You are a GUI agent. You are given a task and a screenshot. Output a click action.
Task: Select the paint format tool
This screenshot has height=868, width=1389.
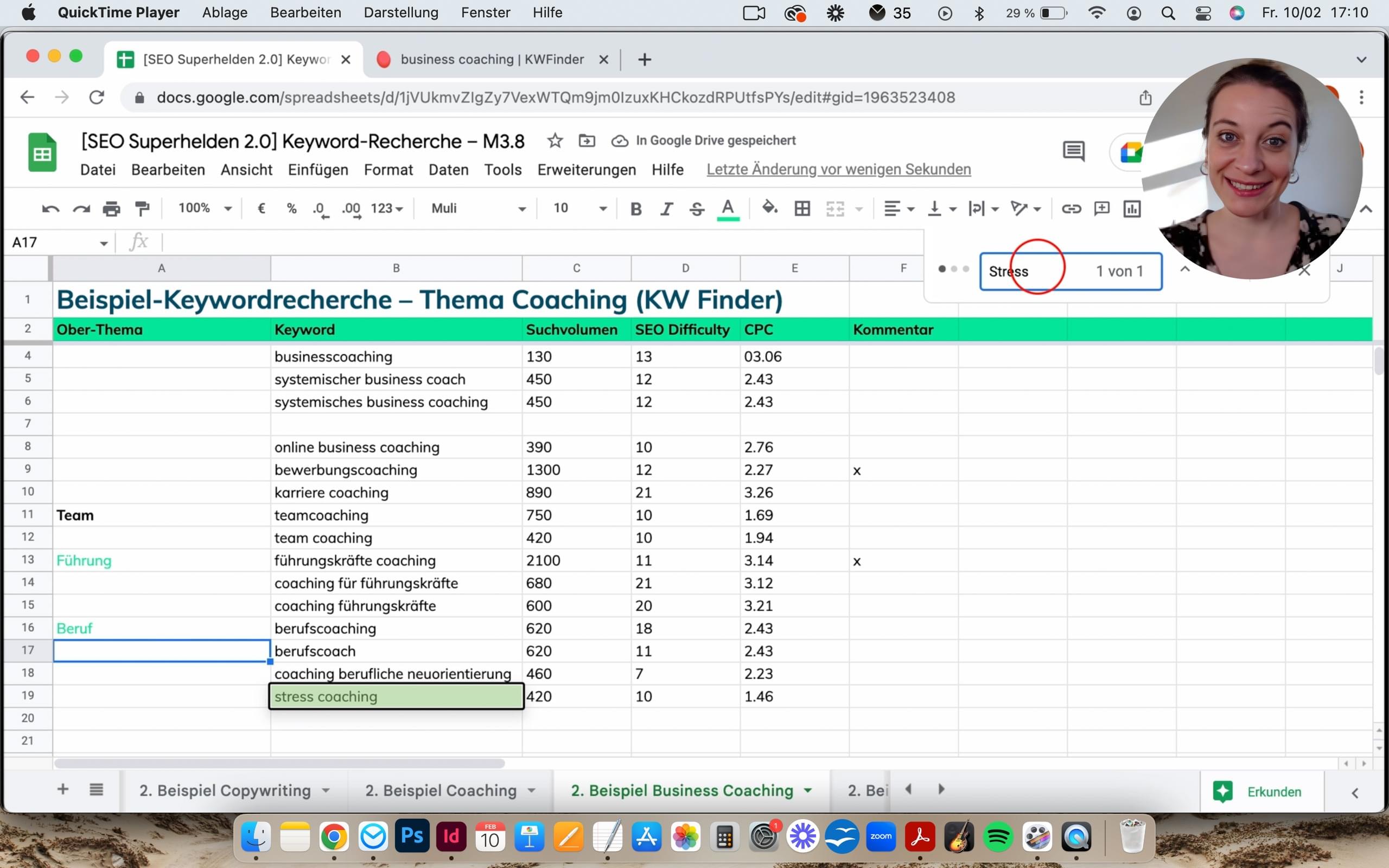coord(142,209)
